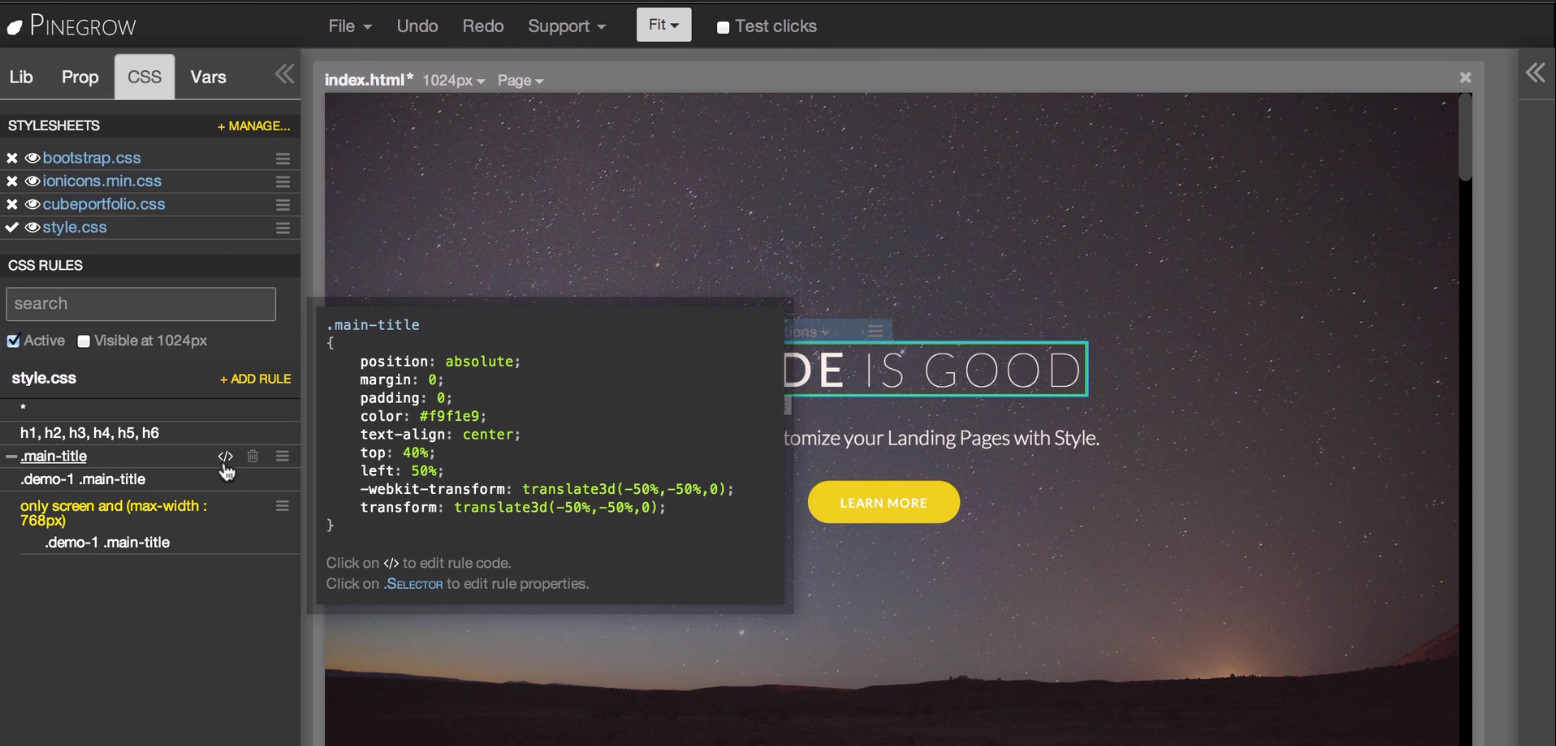Open the File menu
The image size is (1556, 746).
tap(349, 26)
